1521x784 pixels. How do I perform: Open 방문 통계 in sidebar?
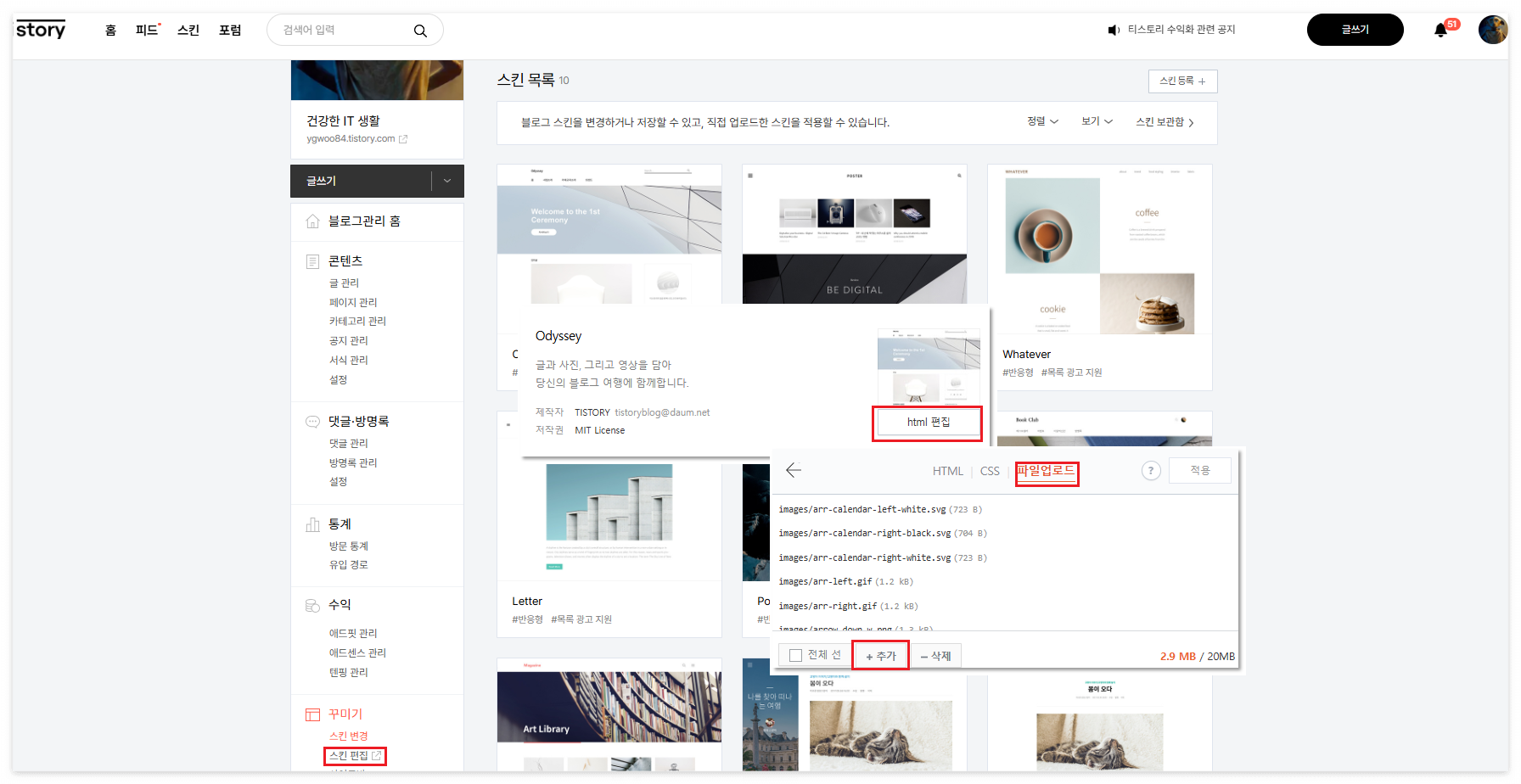coord(348,546)
